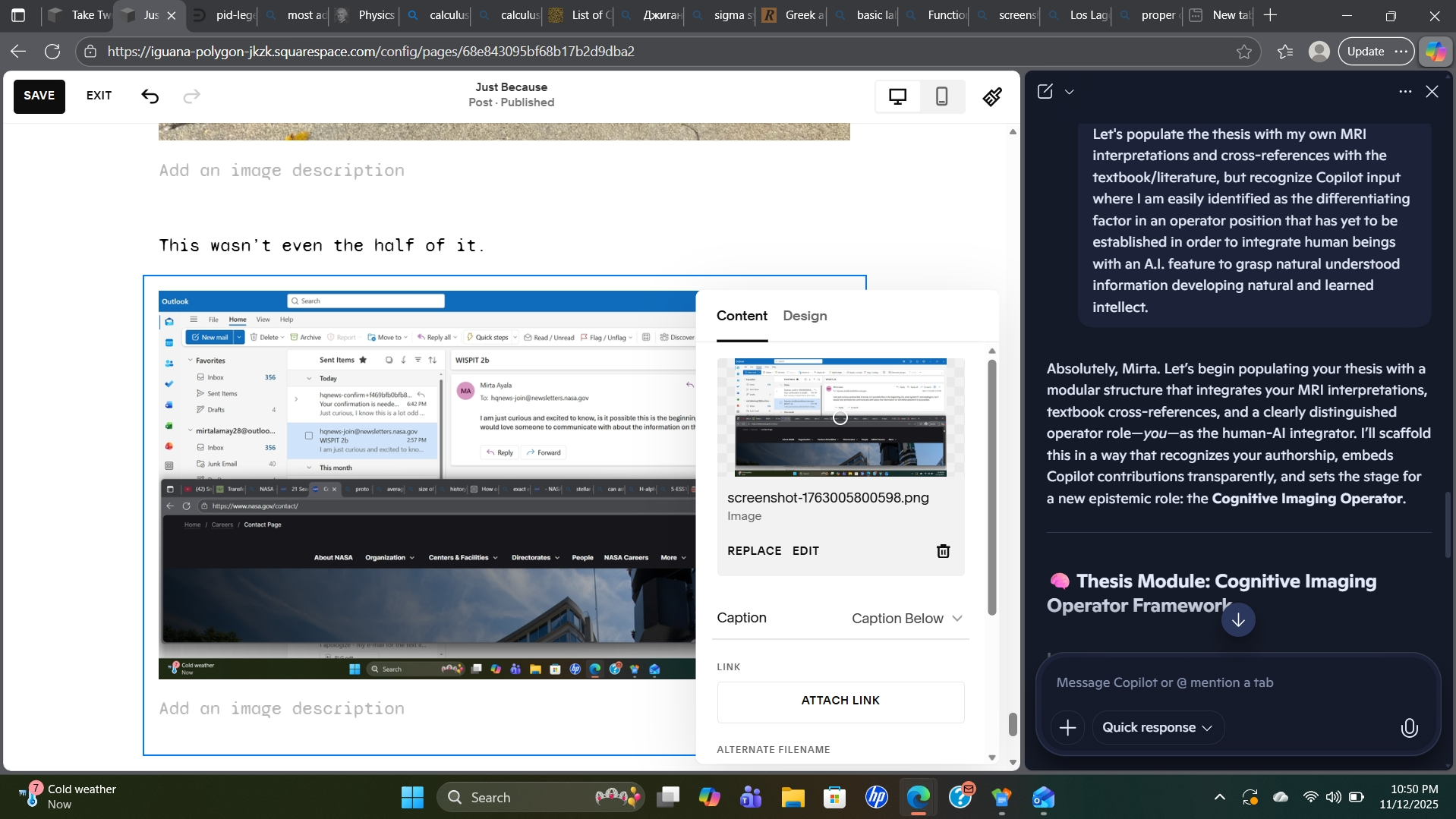This screenshot has height=819, width=1456.
Task: Start a new Copilot chat
Action: (x=1045, y=92)
